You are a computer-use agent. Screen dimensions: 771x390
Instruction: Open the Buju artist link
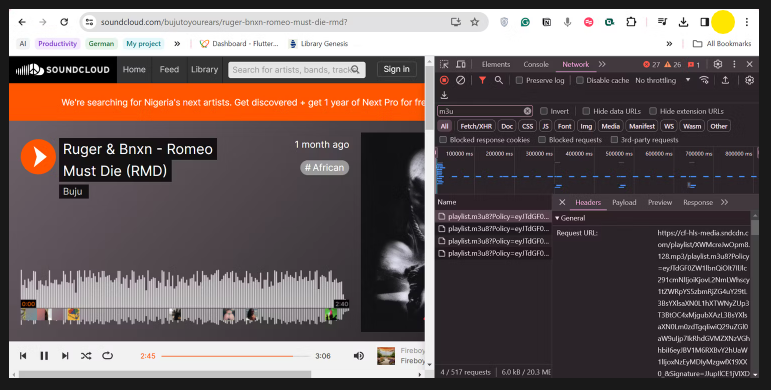[73, 191]
